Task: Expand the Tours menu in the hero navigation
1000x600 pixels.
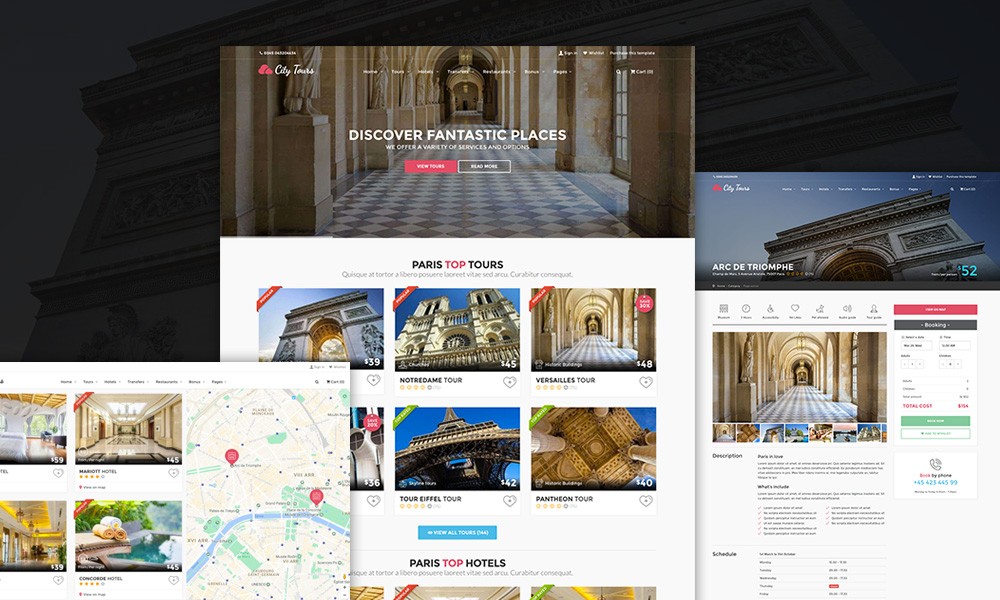Action: point(399,72)
